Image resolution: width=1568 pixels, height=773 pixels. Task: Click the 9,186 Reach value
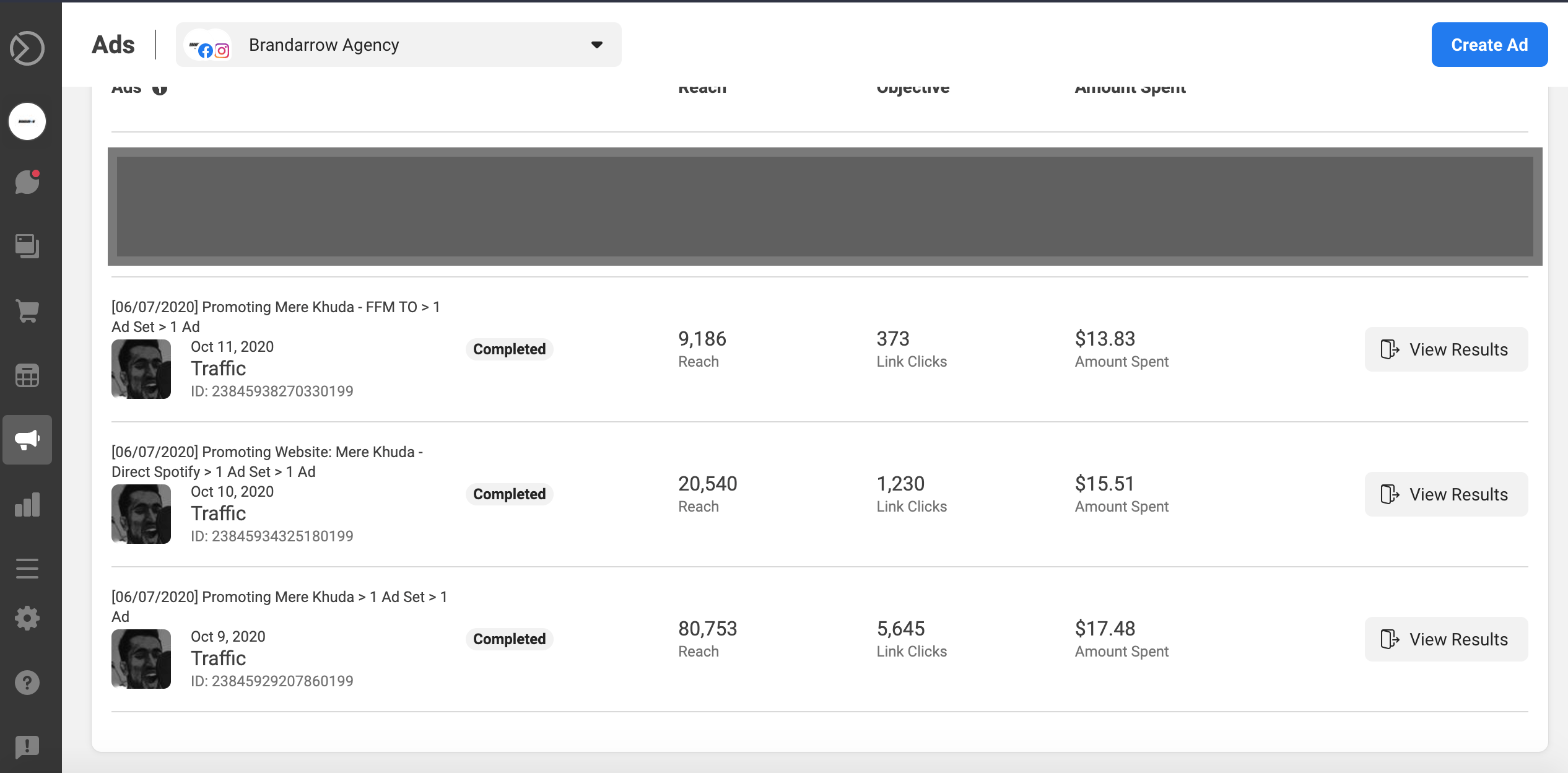[702, 339]
